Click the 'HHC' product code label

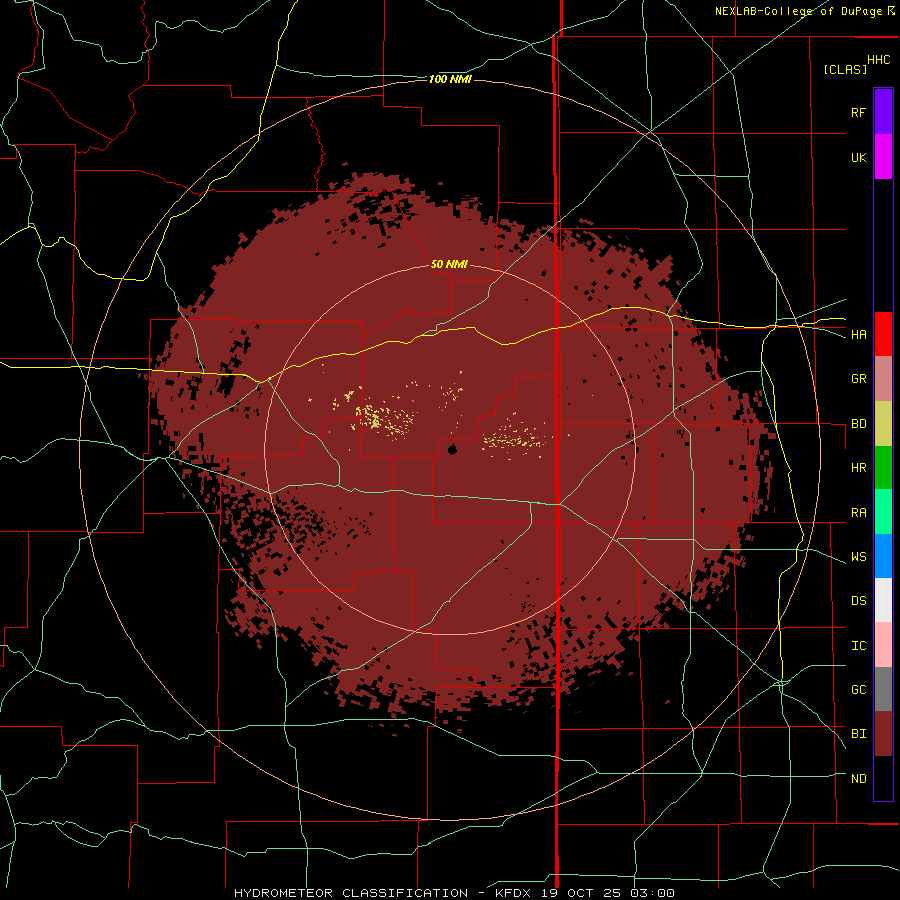click(x=879, y=60)
